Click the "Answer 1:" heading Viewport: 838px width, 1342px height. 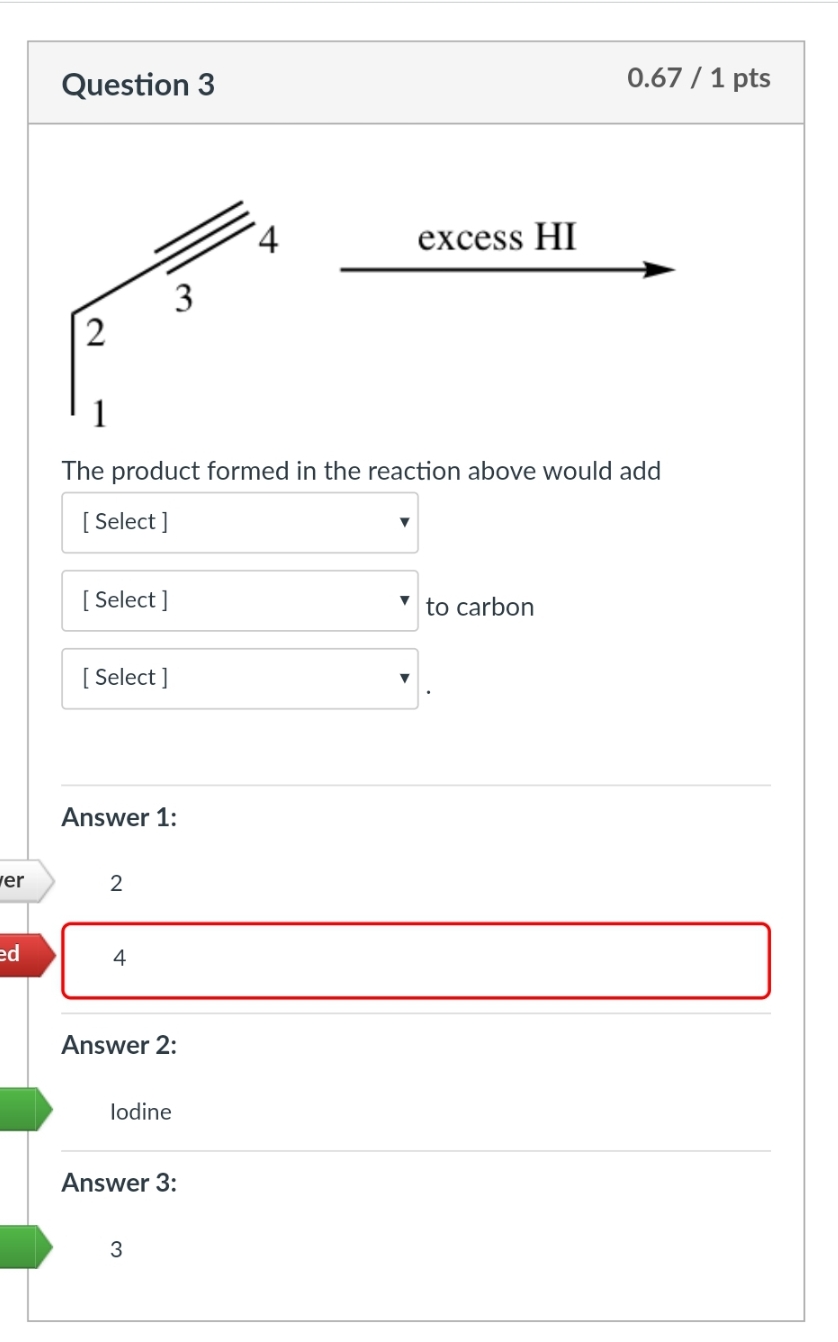pos(119,817)
